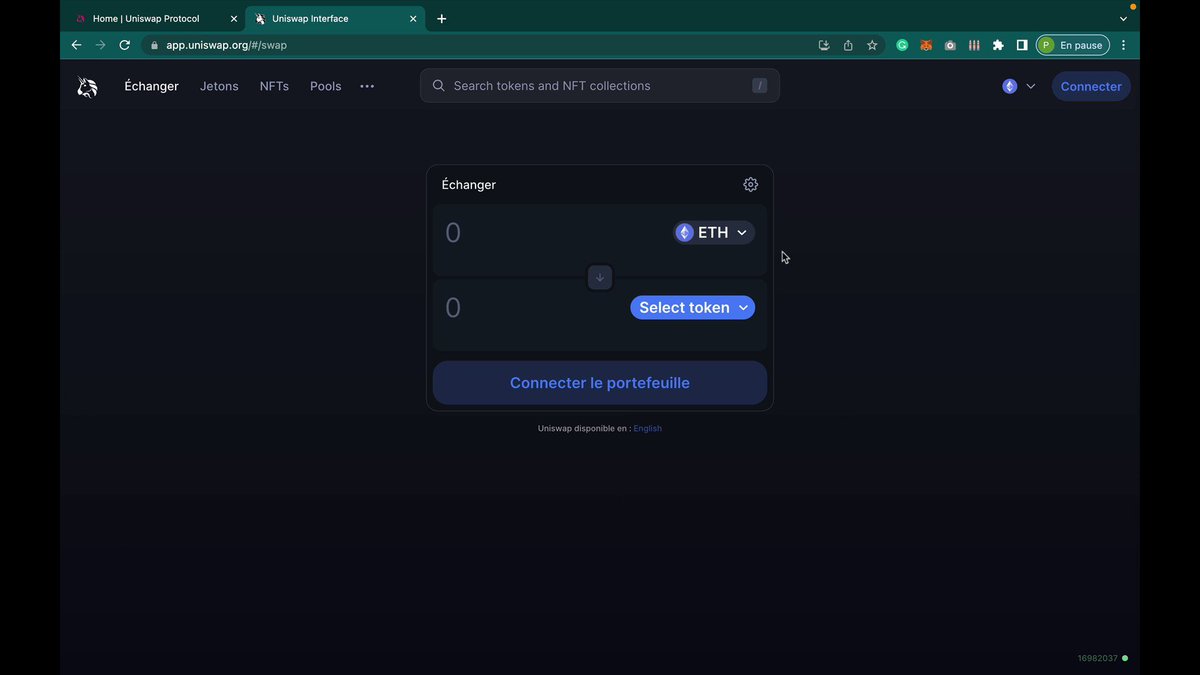Click the En pause profile button
This screenshot has width=1200, height=675.
[1072, 45]
